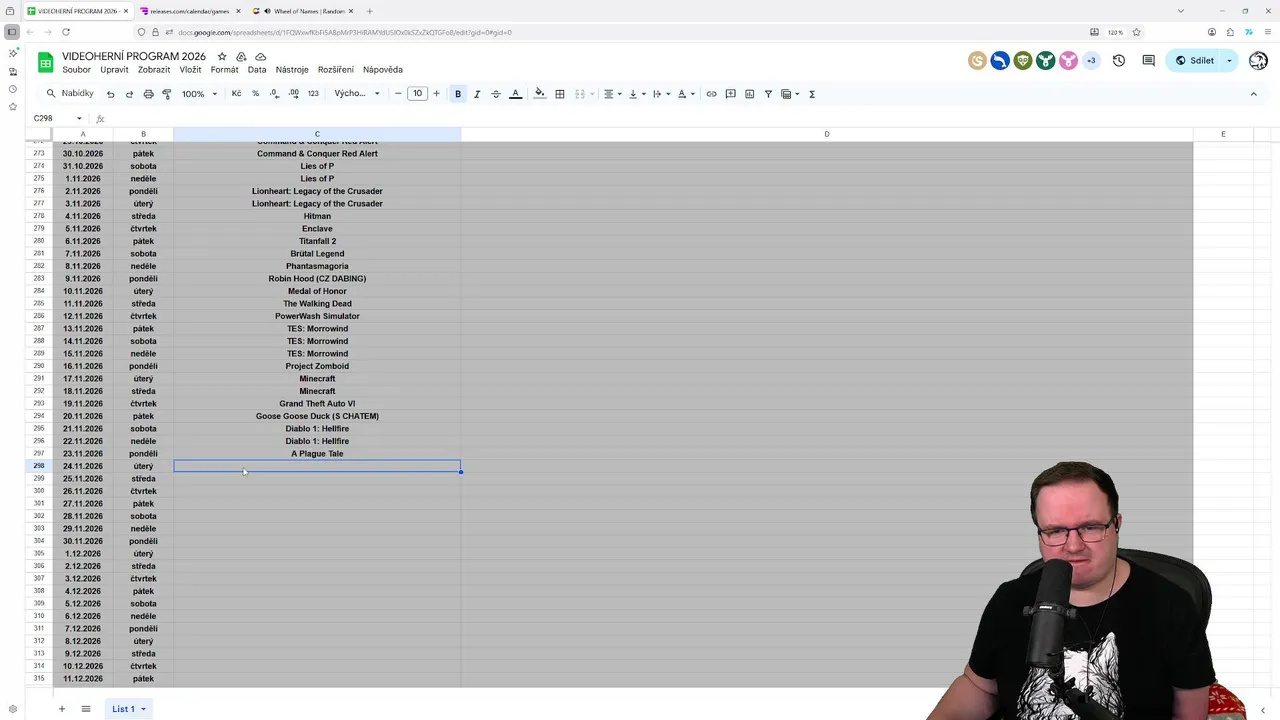The width and height of the screenshot is (1280, 720).
Task: Decrease decimal places
Action: [274, 94]
